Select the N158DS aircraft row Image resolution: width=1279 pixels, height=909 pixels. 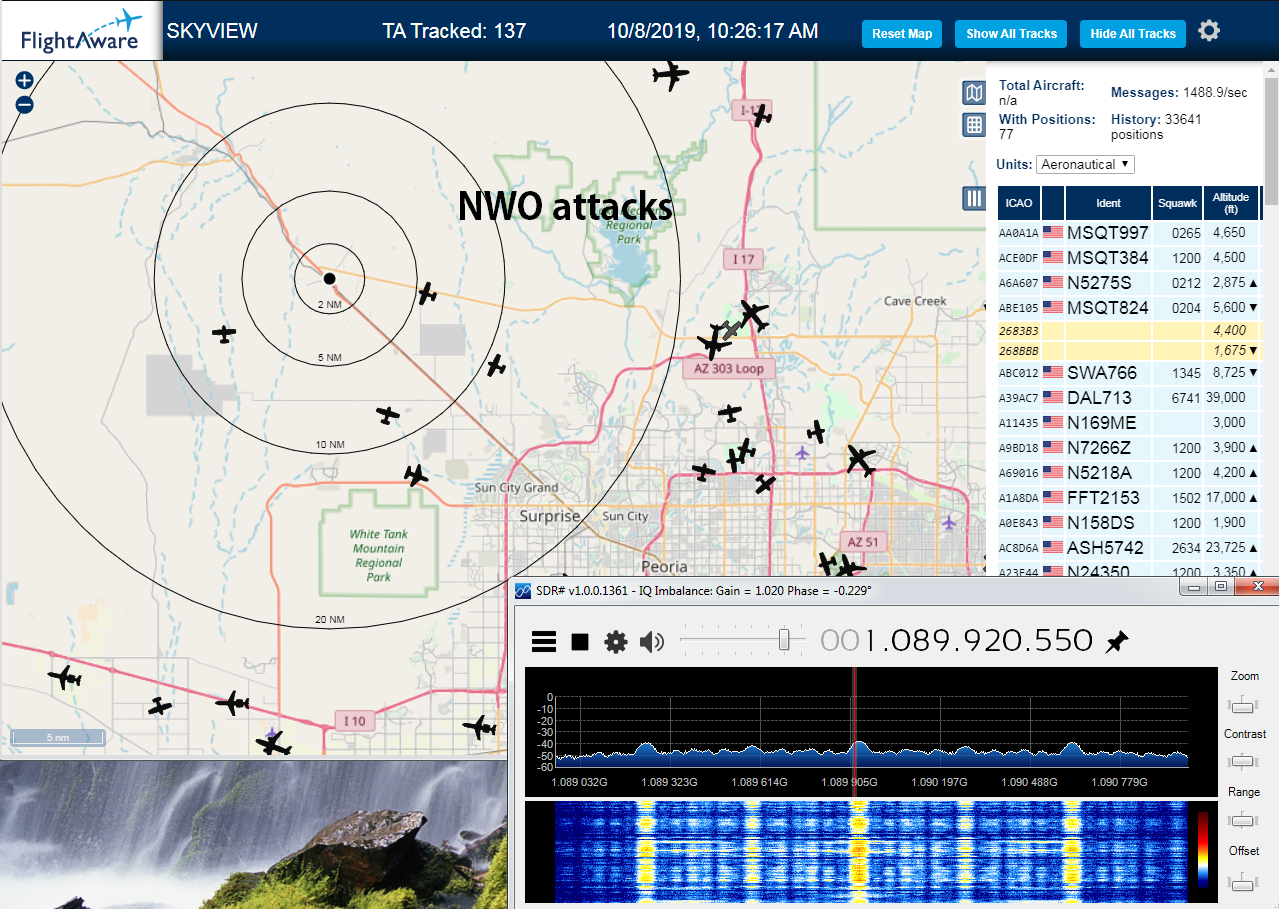point(1128,523)
